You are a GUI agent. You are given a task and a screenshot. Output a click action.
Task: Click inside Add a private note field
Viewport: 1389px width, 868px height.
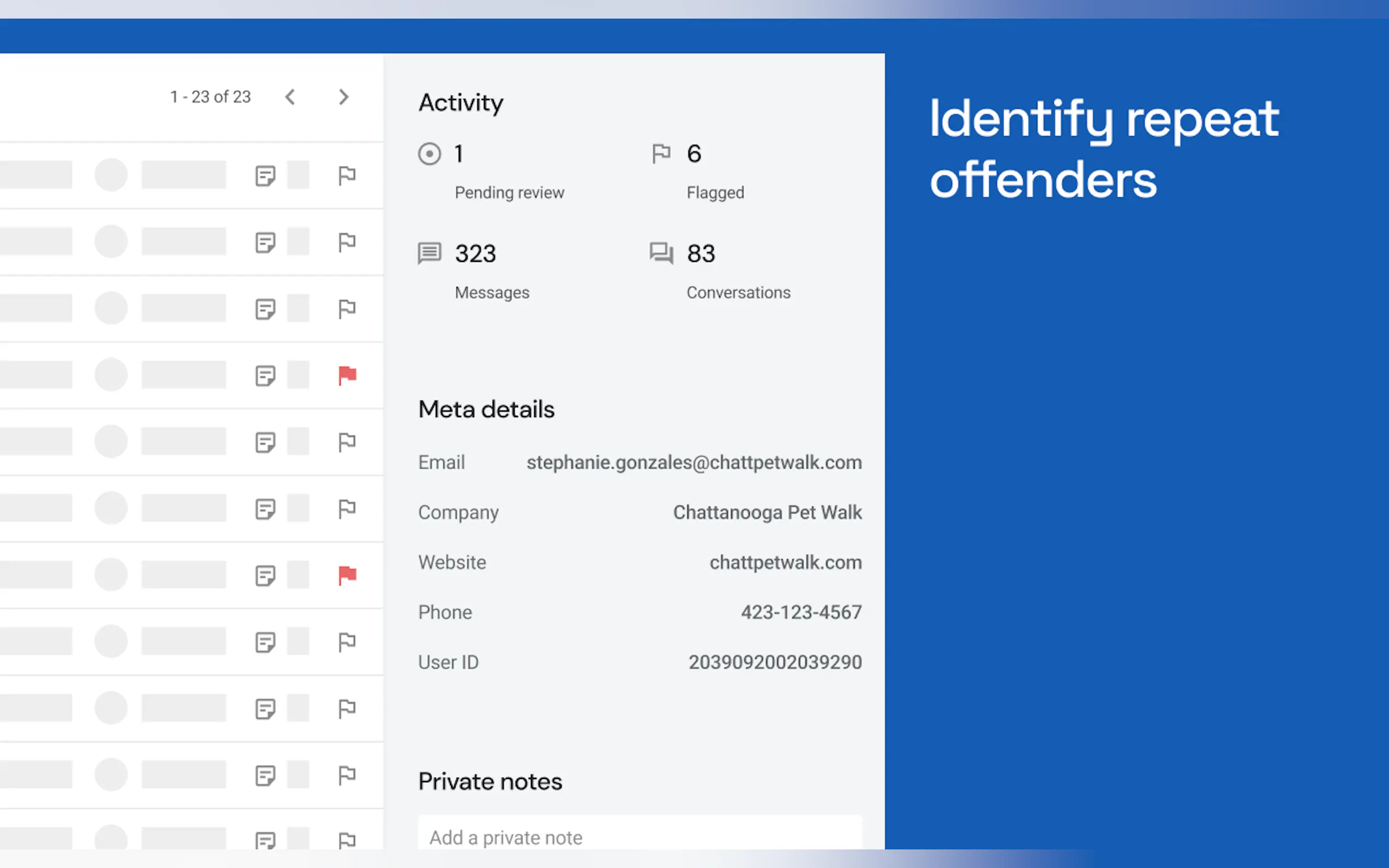coord(640,837)
